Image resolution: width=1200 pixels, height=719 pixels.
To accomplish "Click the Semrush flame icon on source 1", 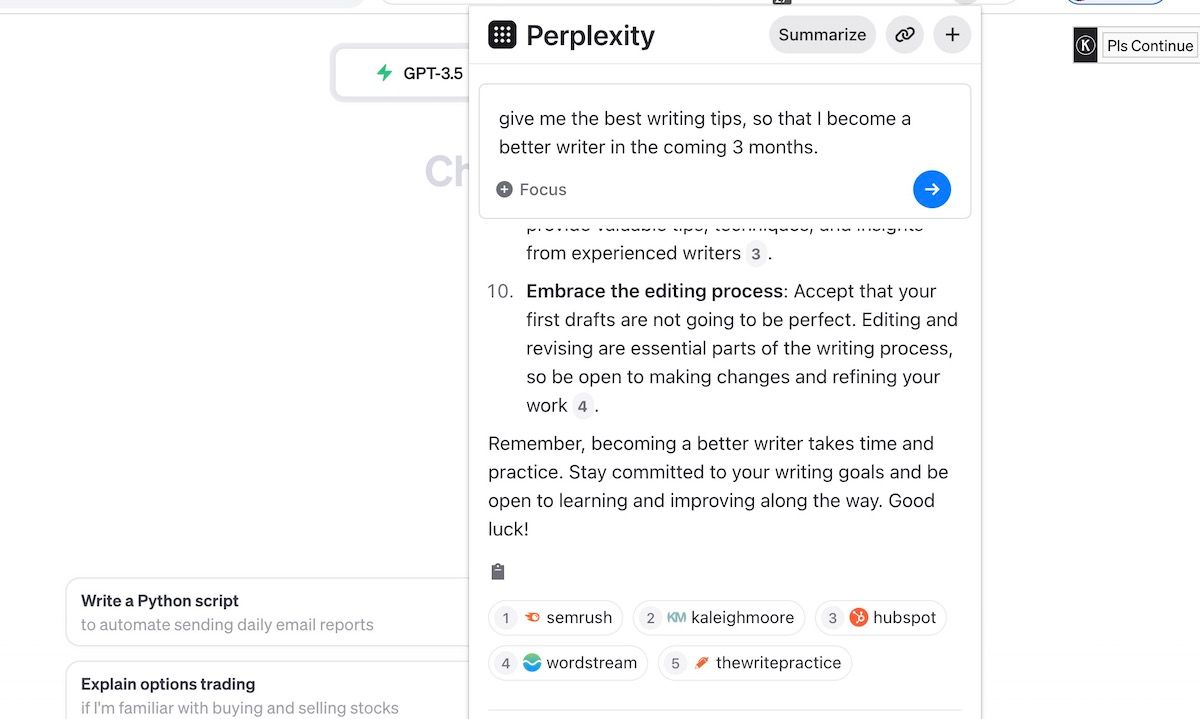I will (x=531, y=618).
